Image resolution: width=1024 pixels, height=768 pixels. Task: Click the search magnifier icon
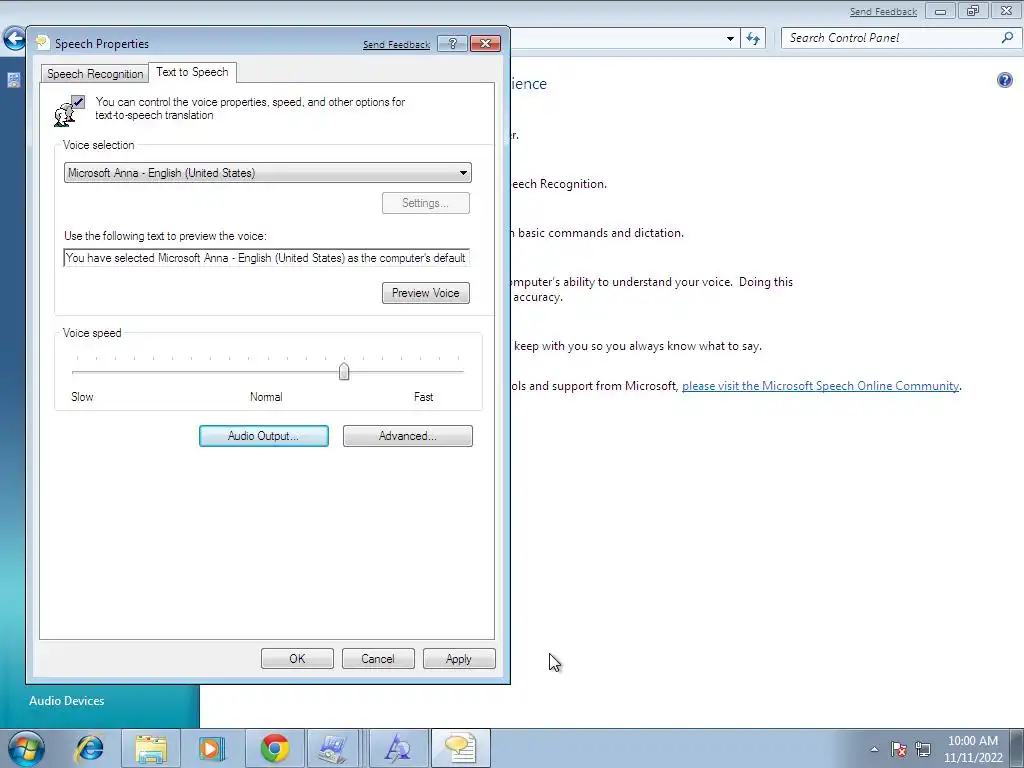(1008, 38)
